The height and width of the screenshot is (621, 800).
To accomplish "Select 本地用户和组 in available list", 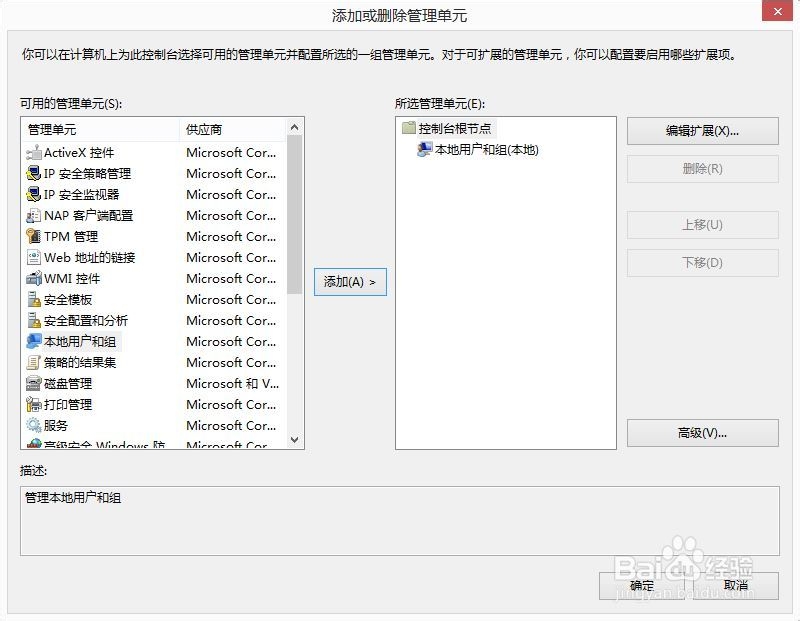I will click(80, 341).
